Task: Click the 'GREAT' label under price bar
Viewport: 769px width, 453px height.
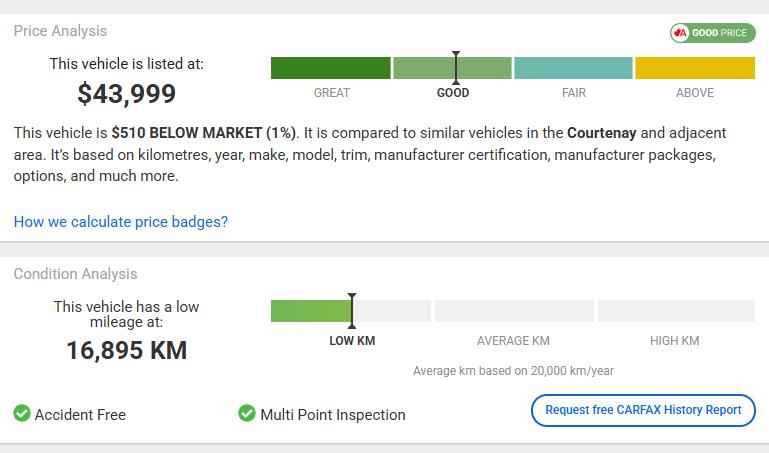Action: 332,93
